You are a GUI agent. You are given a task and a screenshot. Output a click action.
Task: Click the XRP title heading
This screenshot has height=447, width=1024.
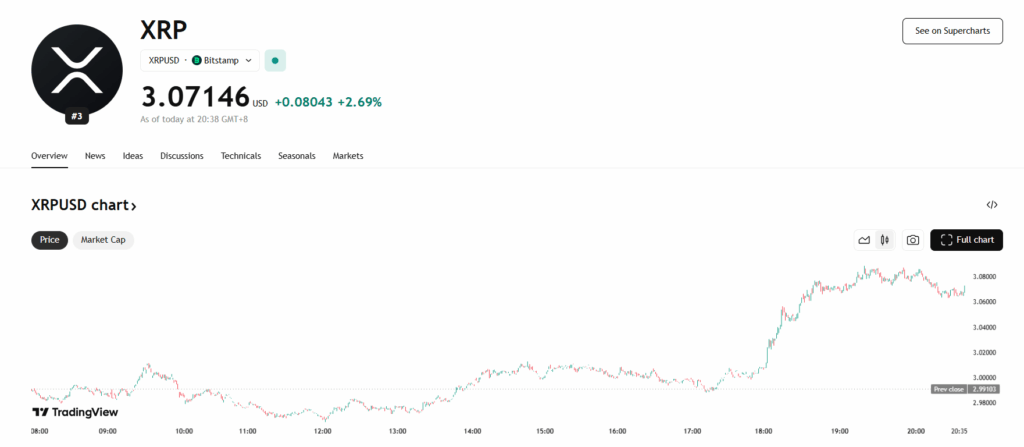point(163,31)
